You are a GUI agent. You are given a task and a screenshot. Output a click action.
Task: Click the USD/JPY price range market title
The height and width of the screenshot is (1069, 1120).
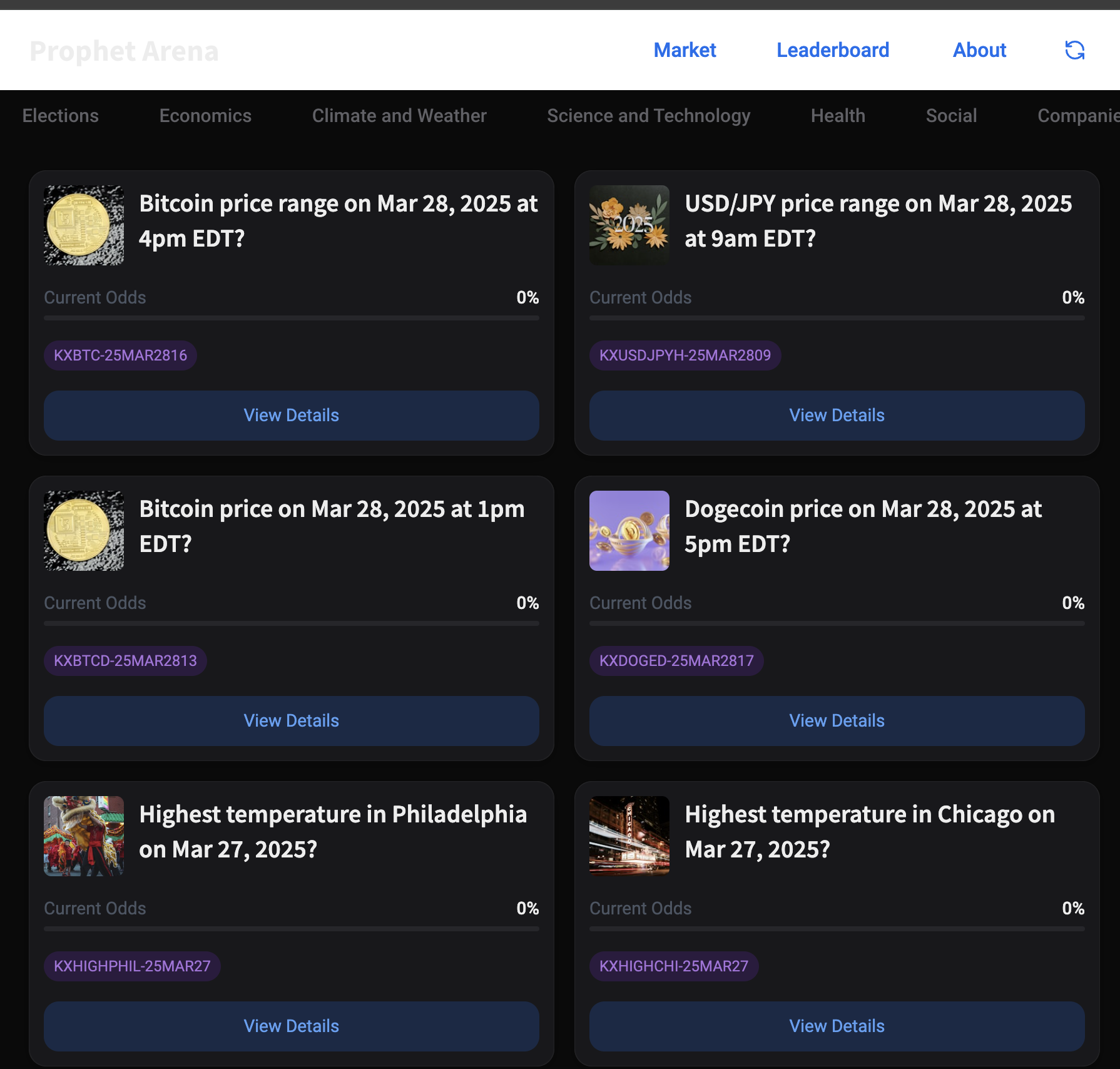(x=878, y=221)
